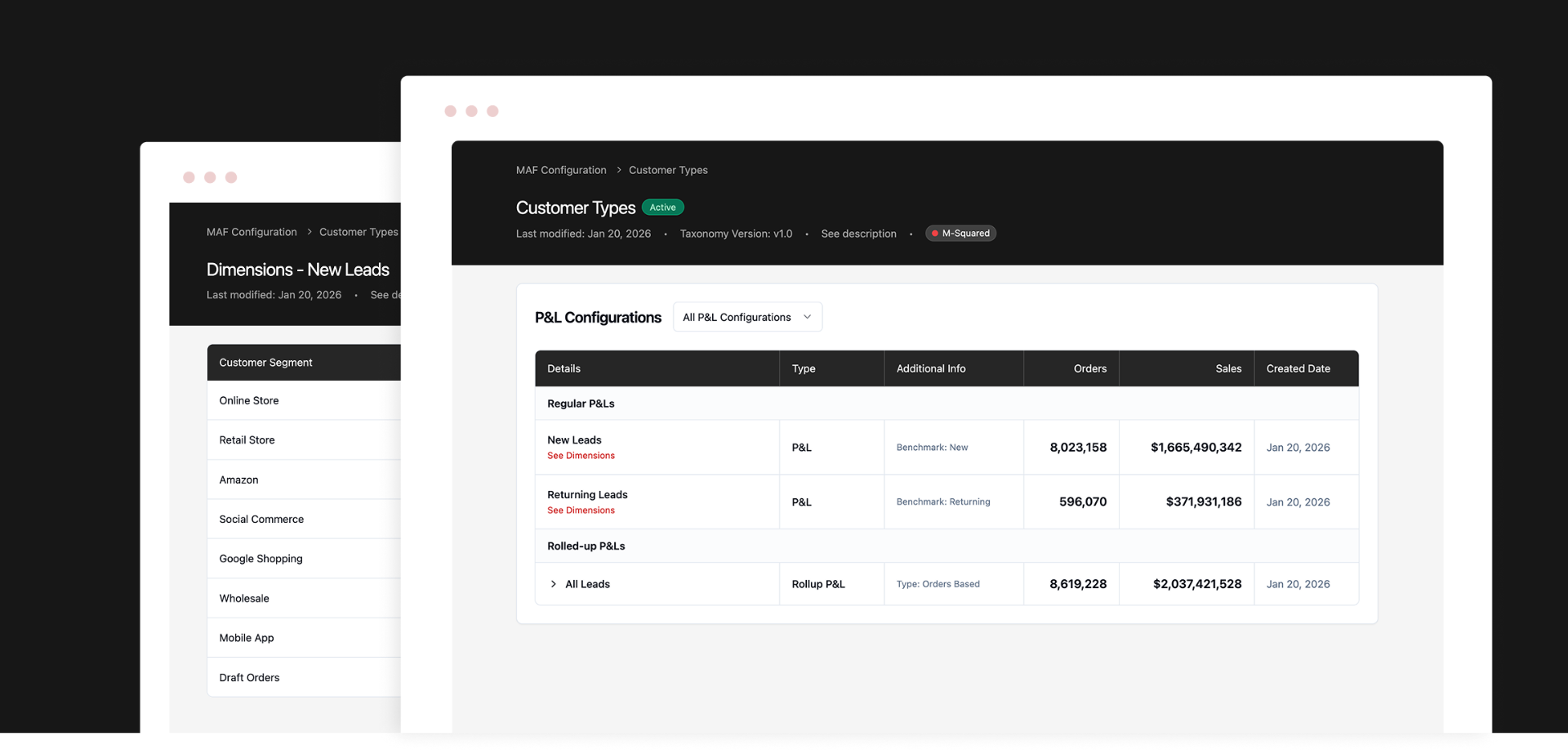Click the M-Squared badge
The height and width of the screenshot is (754, 1568).
coord(960,234)
